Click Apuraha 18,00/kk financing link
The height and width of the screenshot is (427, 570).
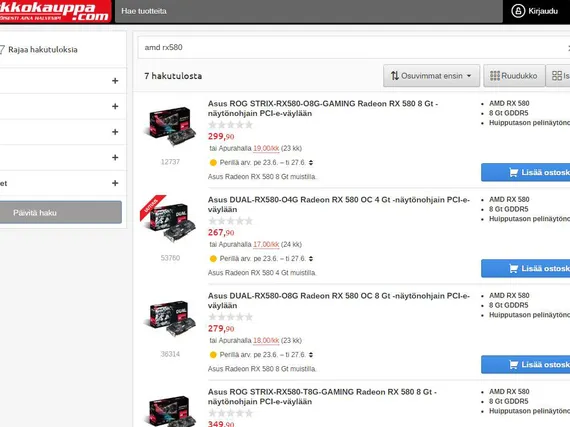pyautogui.click(x=266, y=341)
